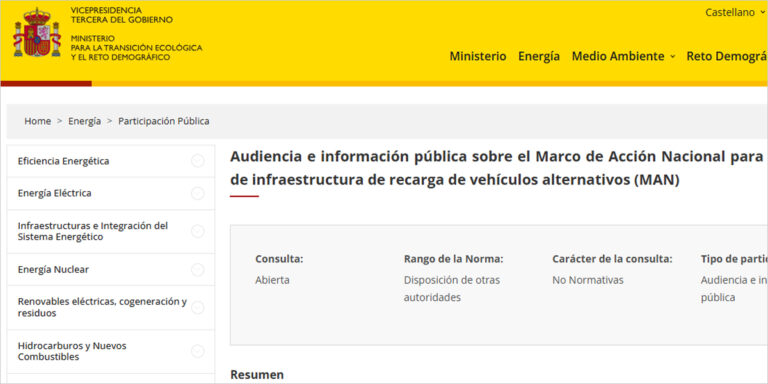The width and height of the screenshot is (768, 384).
Task: Click the Spanish coat of arms logo
Action: [x=37, y=32]
